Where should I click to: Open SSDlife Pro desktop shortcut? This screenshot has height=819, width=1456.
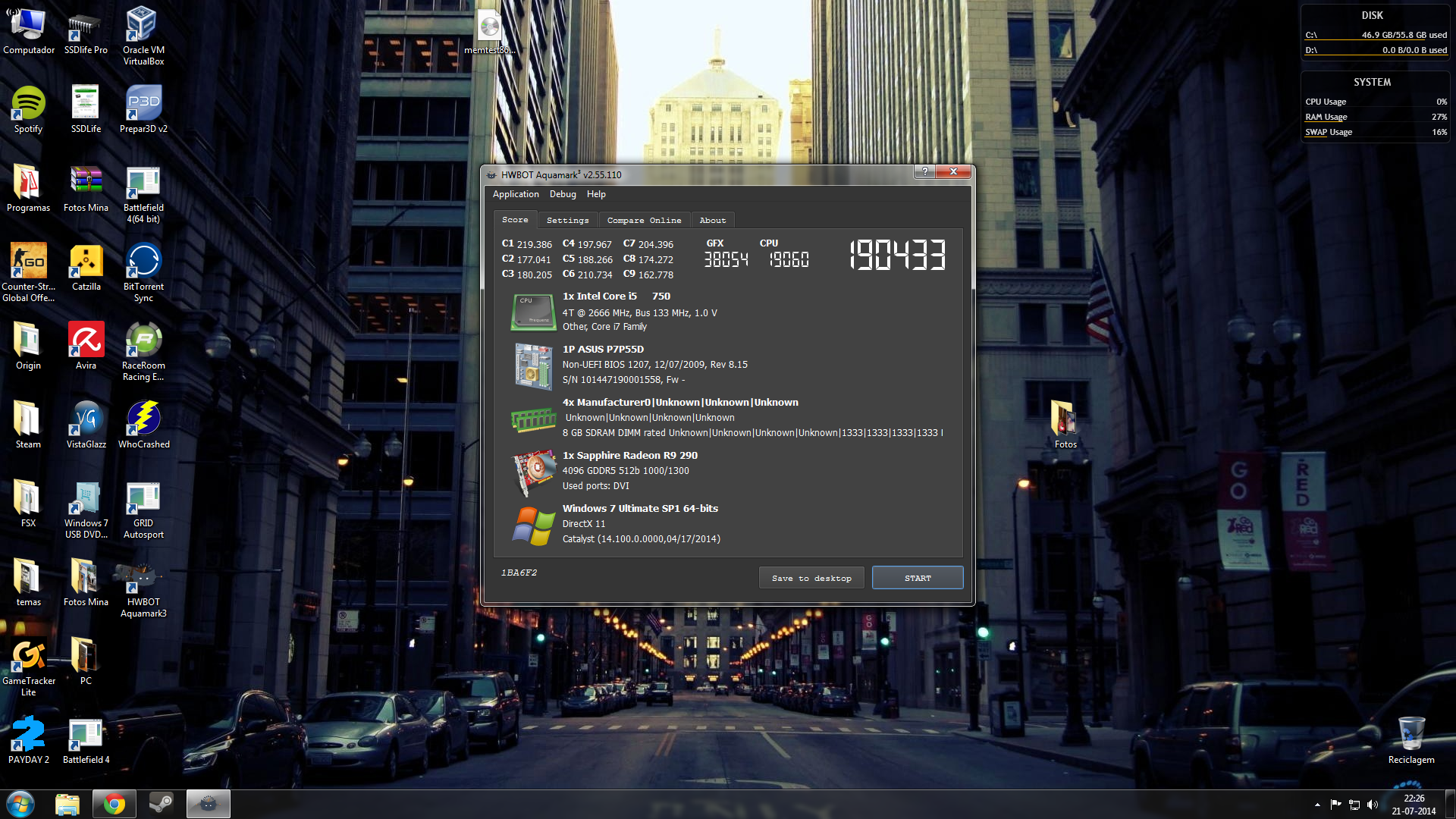pos(86,31)
